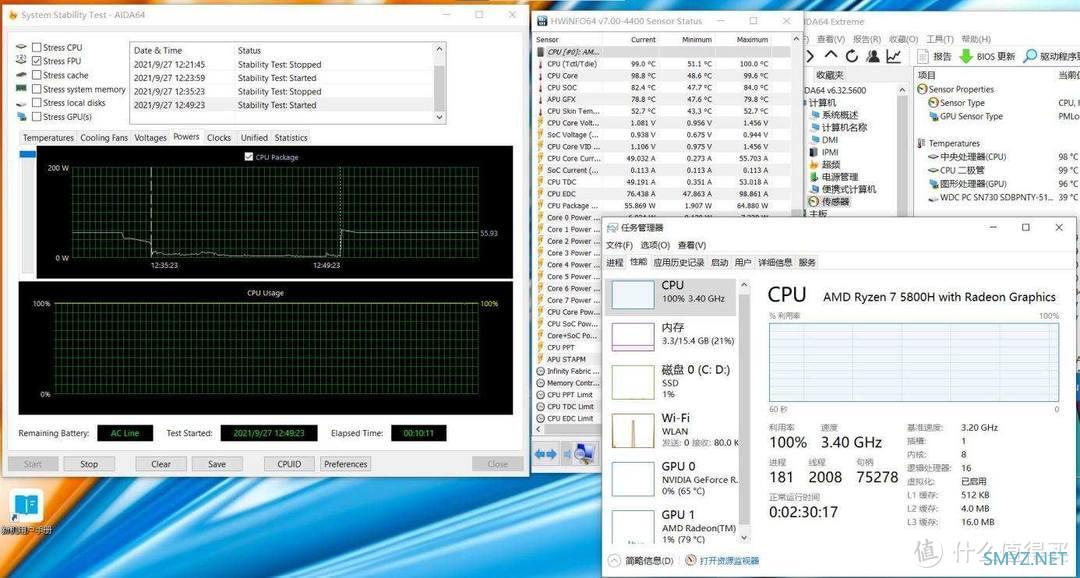1080x578 pixels.
Task: Open the 工具(T) menu in AIDA64 Extreme
Action: click(x=939, y=39)
